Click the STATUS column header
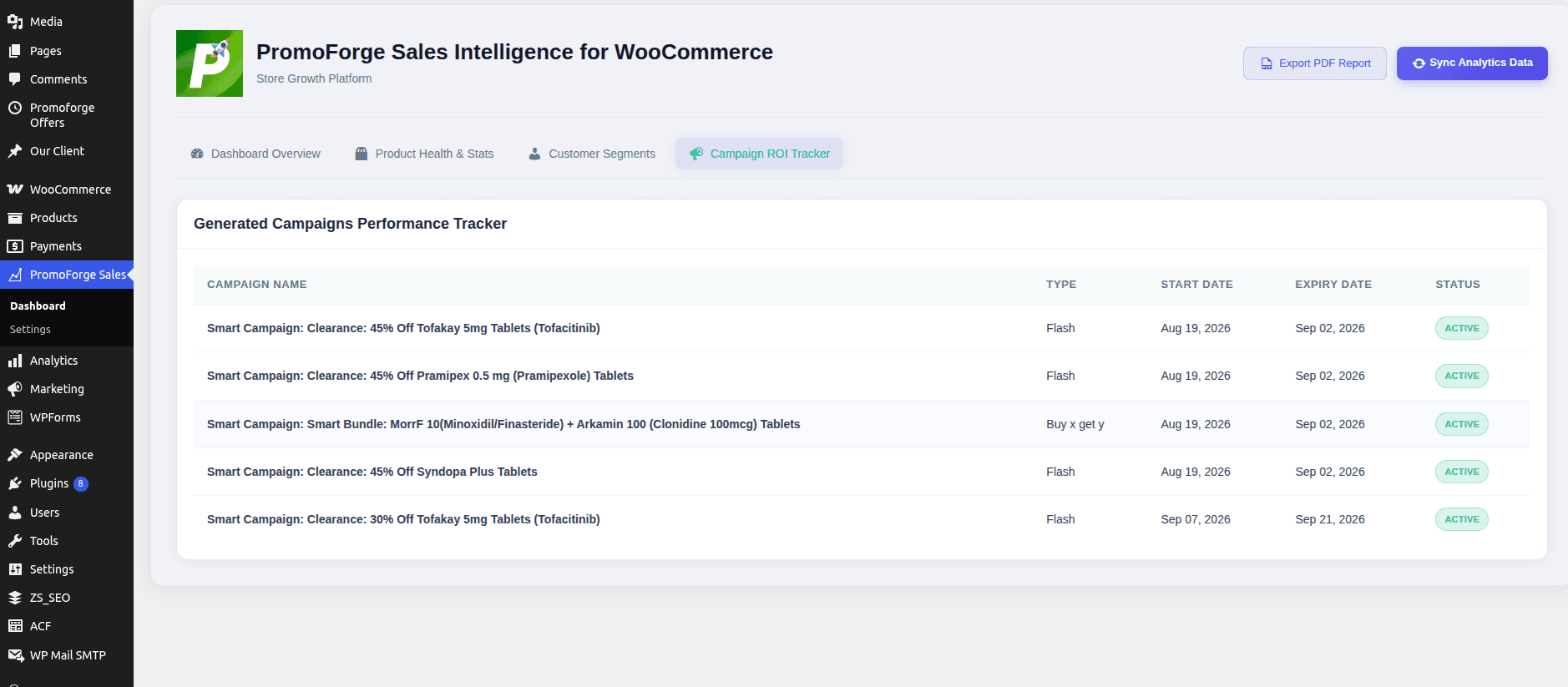This screenshot has height=687, width=1568. [1458, 285]
